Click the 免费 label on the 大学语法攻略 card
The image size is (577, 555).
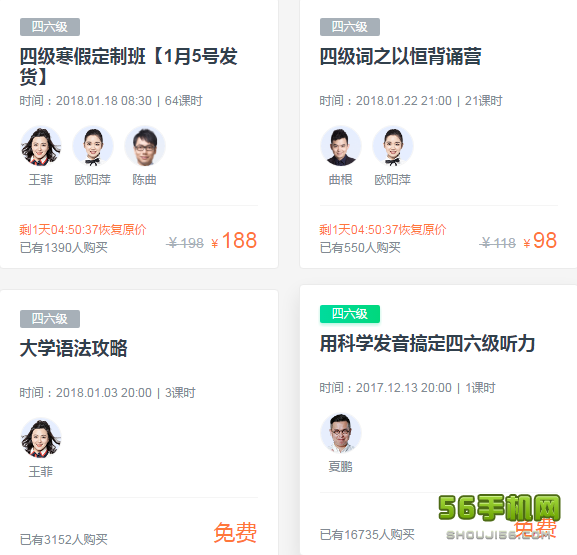coord(236,532)
